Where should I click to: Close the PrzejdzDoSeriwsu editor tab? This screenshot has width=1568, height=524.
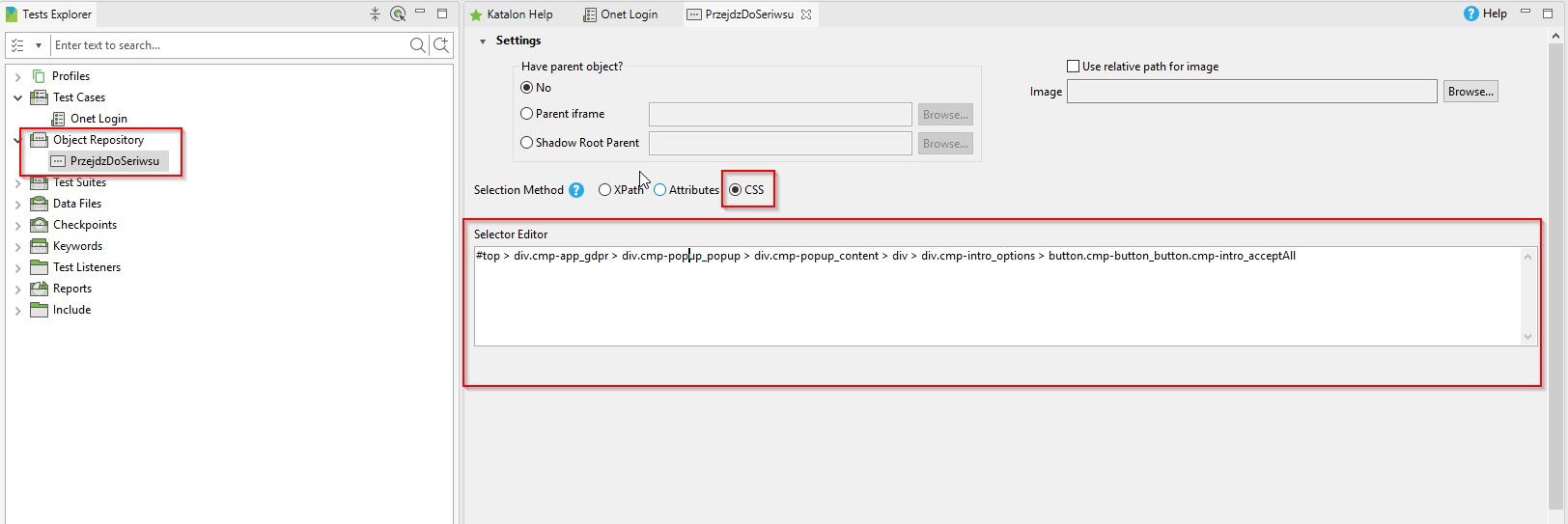point(806,14)
